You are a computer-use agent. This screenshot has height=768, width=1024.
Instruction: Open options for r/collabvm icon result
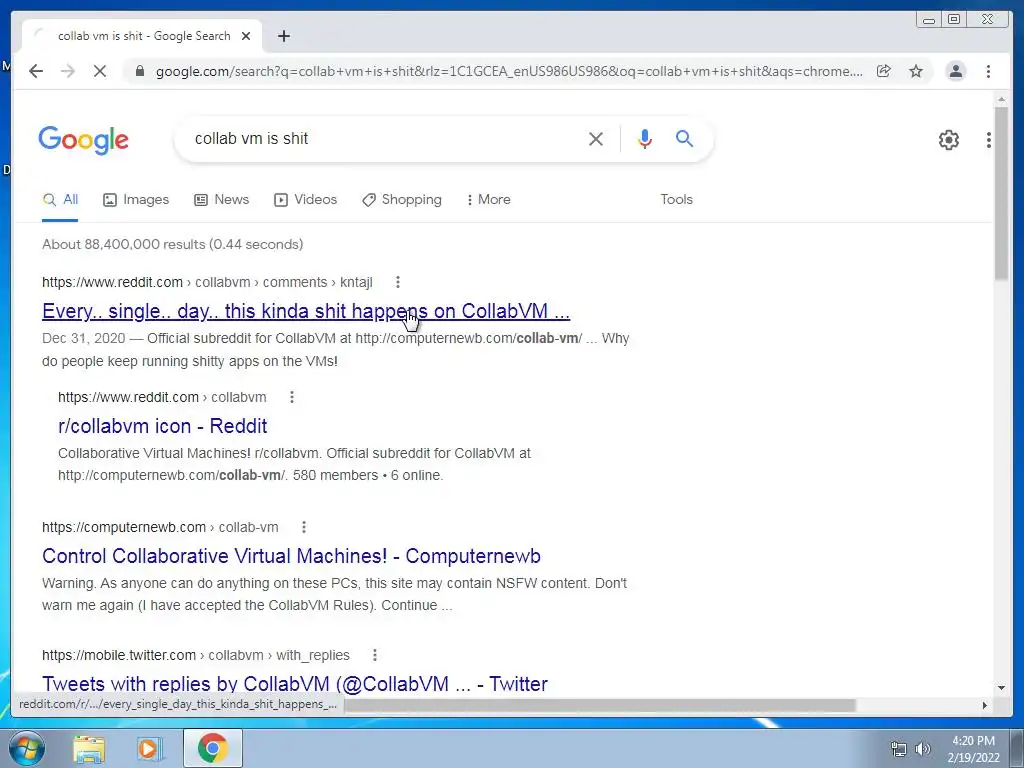click(292, 397)
